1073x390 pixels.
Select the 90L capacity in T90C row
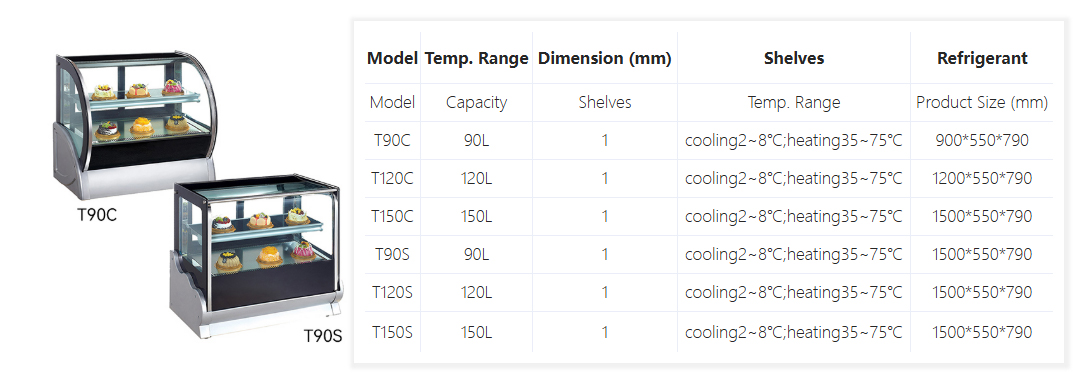476,141
